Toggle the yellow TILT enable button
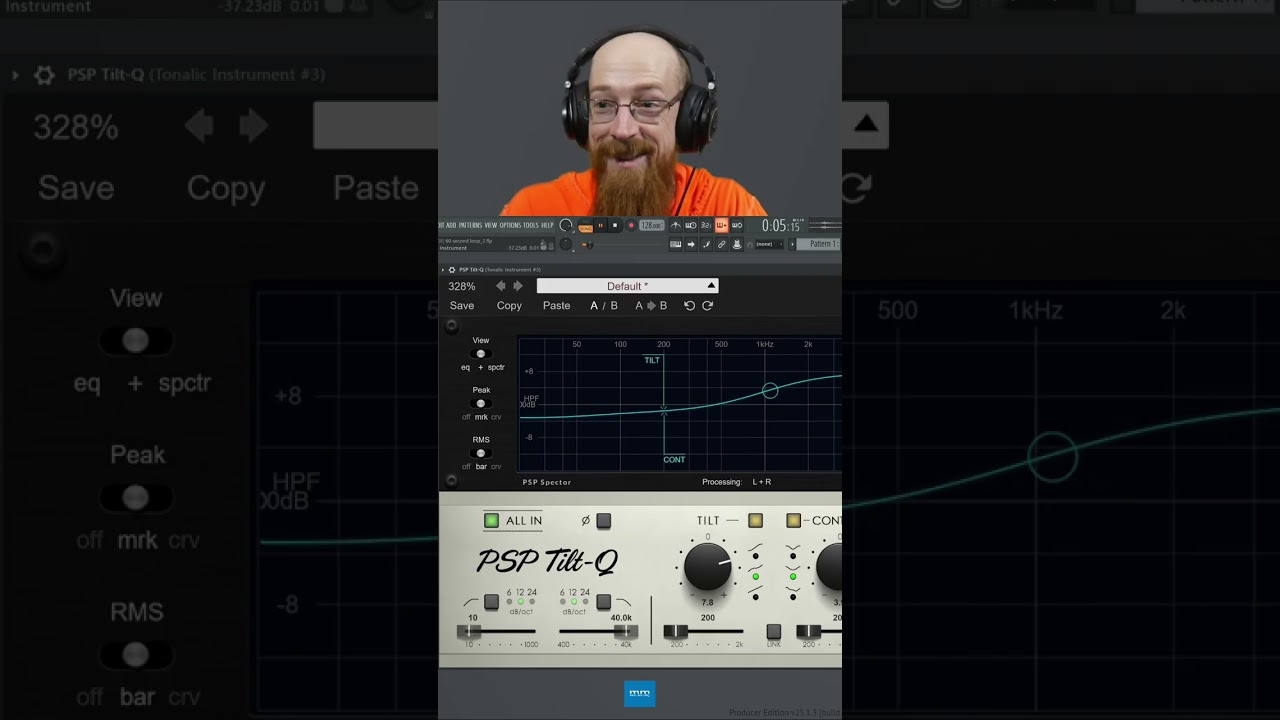Image resolution: width=1280 pixels, height=720 pixels. click(x=755, y=521)
